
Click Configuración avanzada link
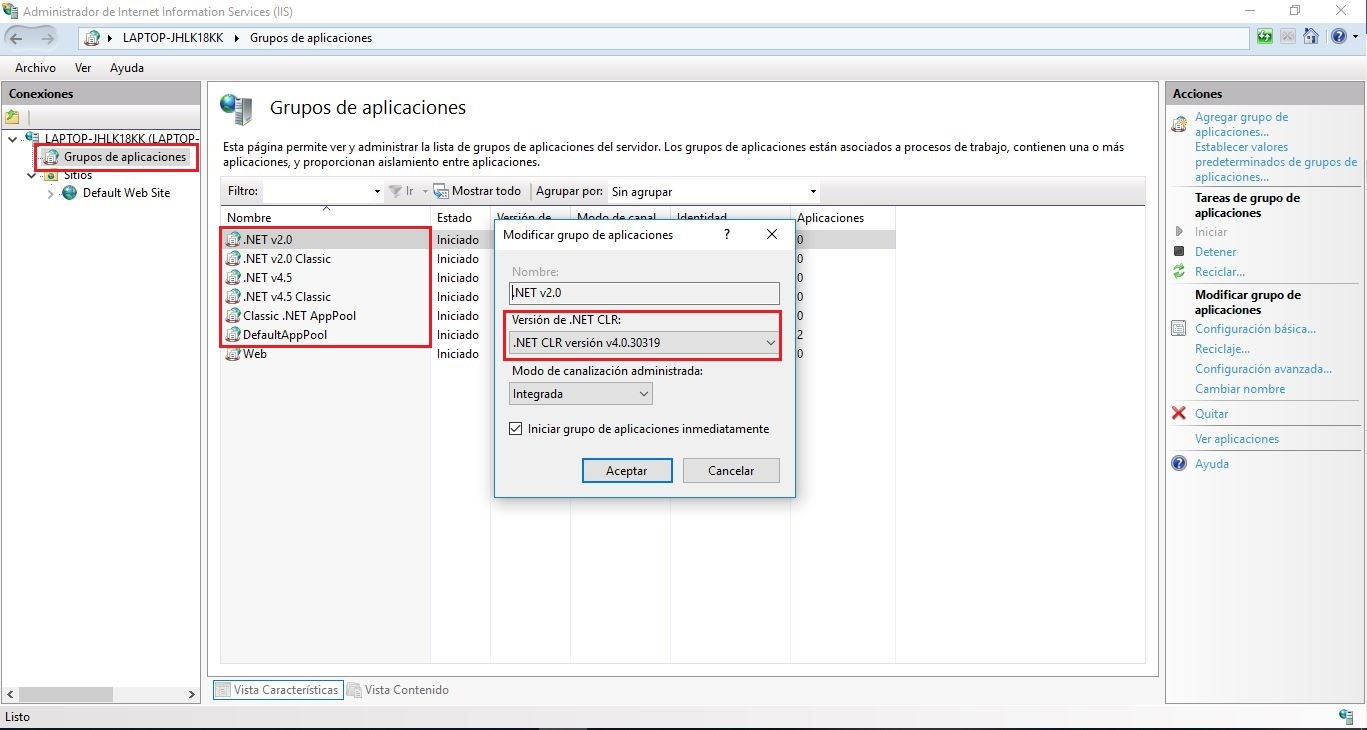click(x=1263, y=369)
